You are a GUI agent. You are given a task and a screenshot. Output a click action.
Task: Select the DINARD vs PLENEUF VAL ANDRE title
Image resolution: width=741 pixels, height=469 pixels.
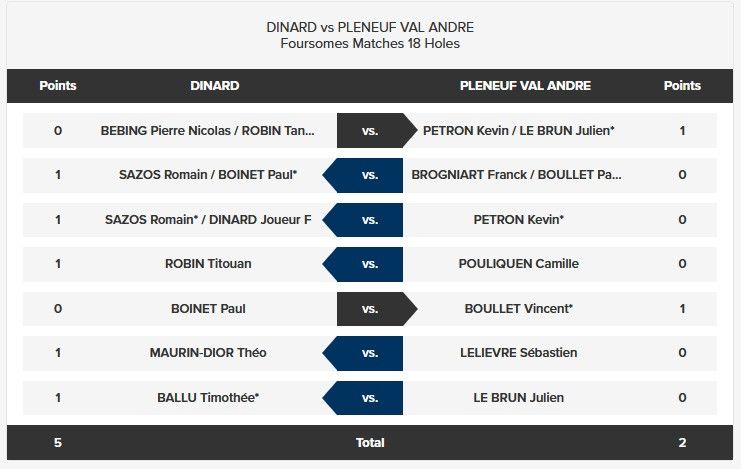click(x=370, y=27)
